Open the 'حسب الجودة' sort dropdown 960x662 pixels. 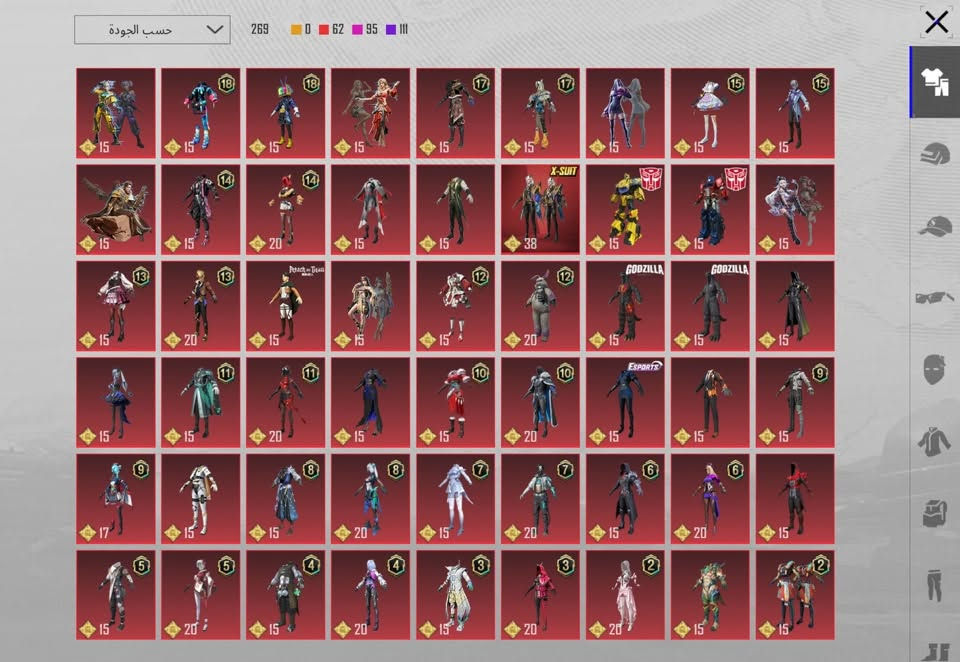[x=152, y=29]
